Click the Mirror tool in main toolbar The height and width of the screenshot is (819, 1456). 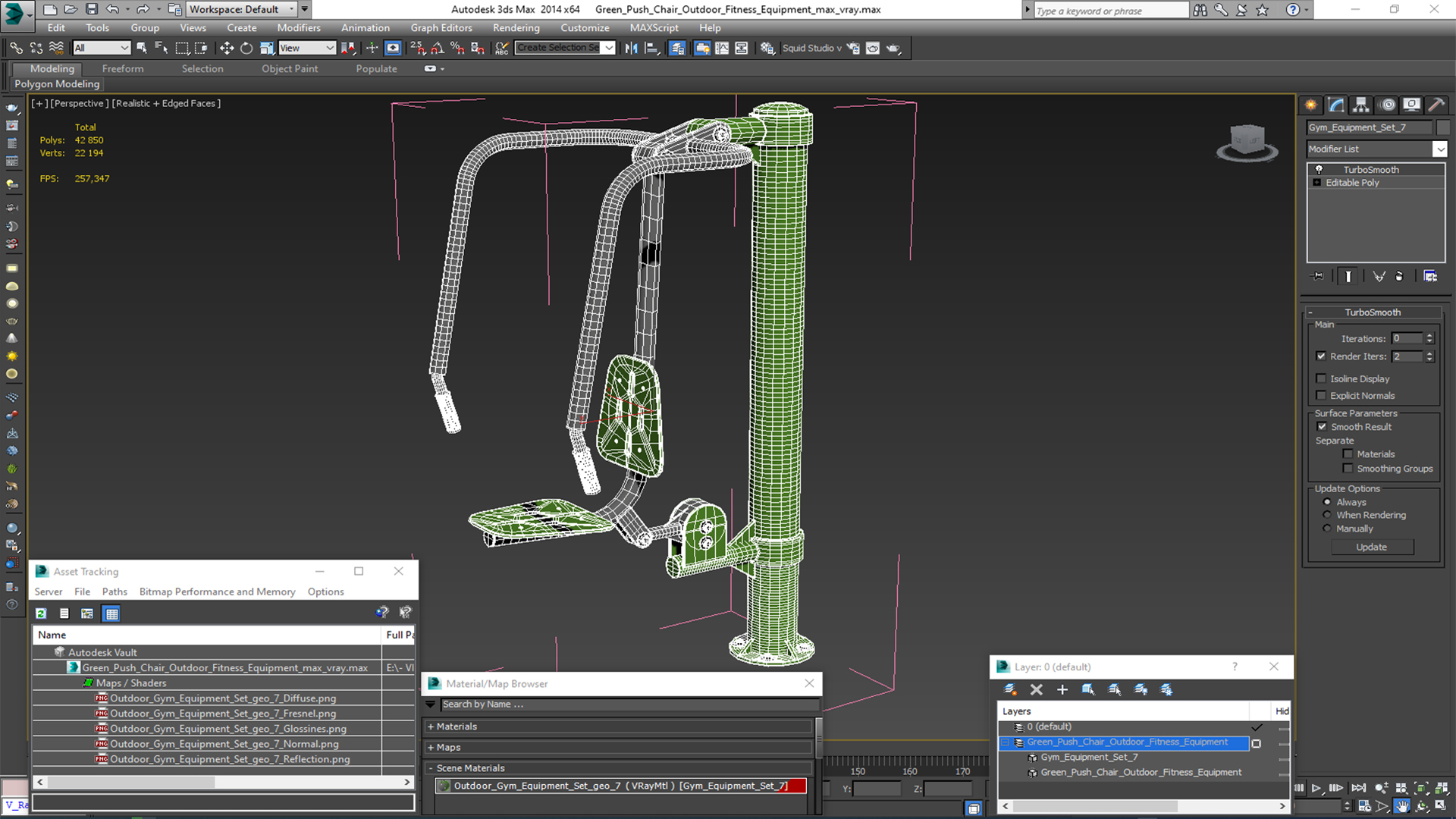click(631, 48)
